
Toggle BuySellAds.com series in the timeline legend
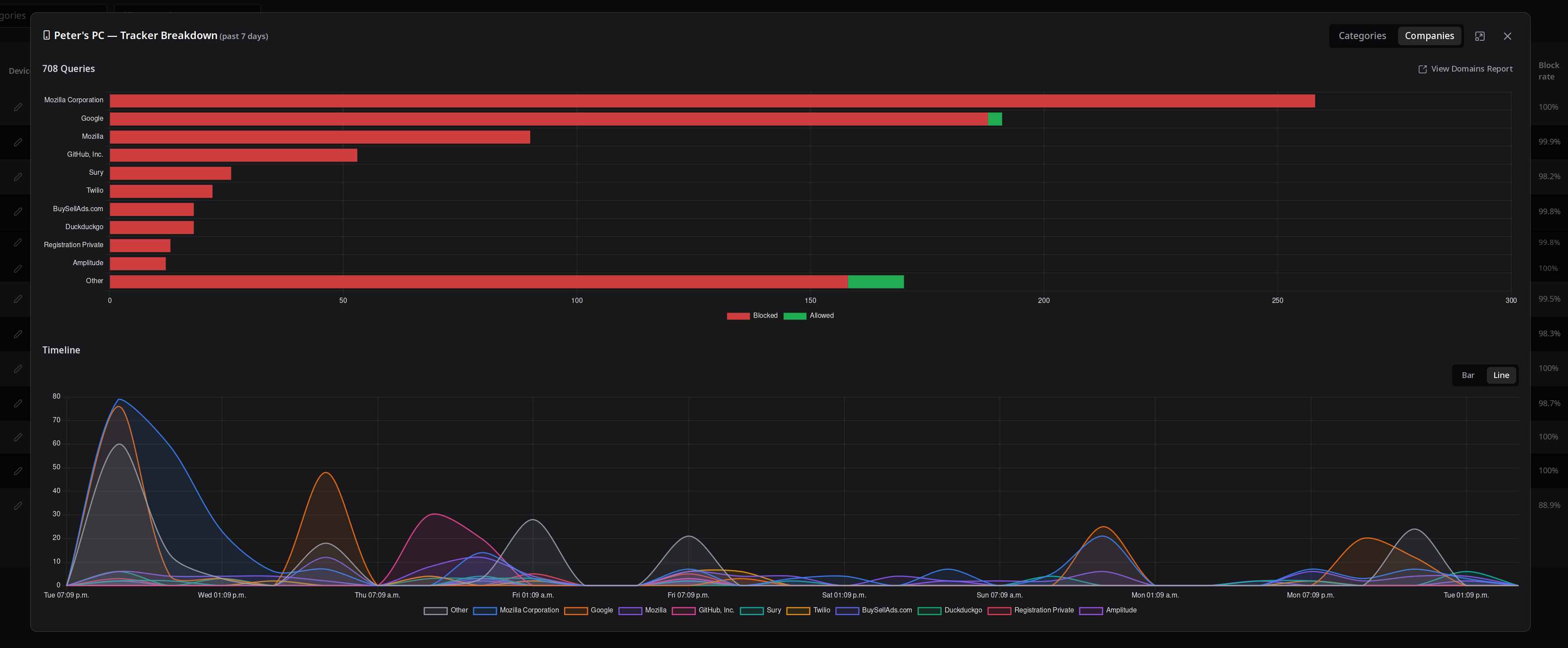[x=874, y=610]
